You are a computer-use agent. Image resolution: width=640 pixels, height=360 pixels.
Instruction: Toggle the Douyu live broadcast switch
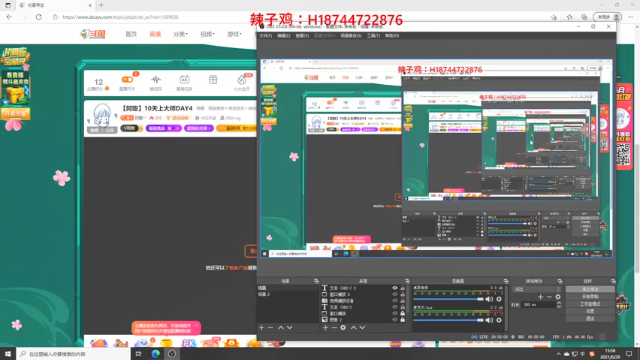(x=127, y=80)
